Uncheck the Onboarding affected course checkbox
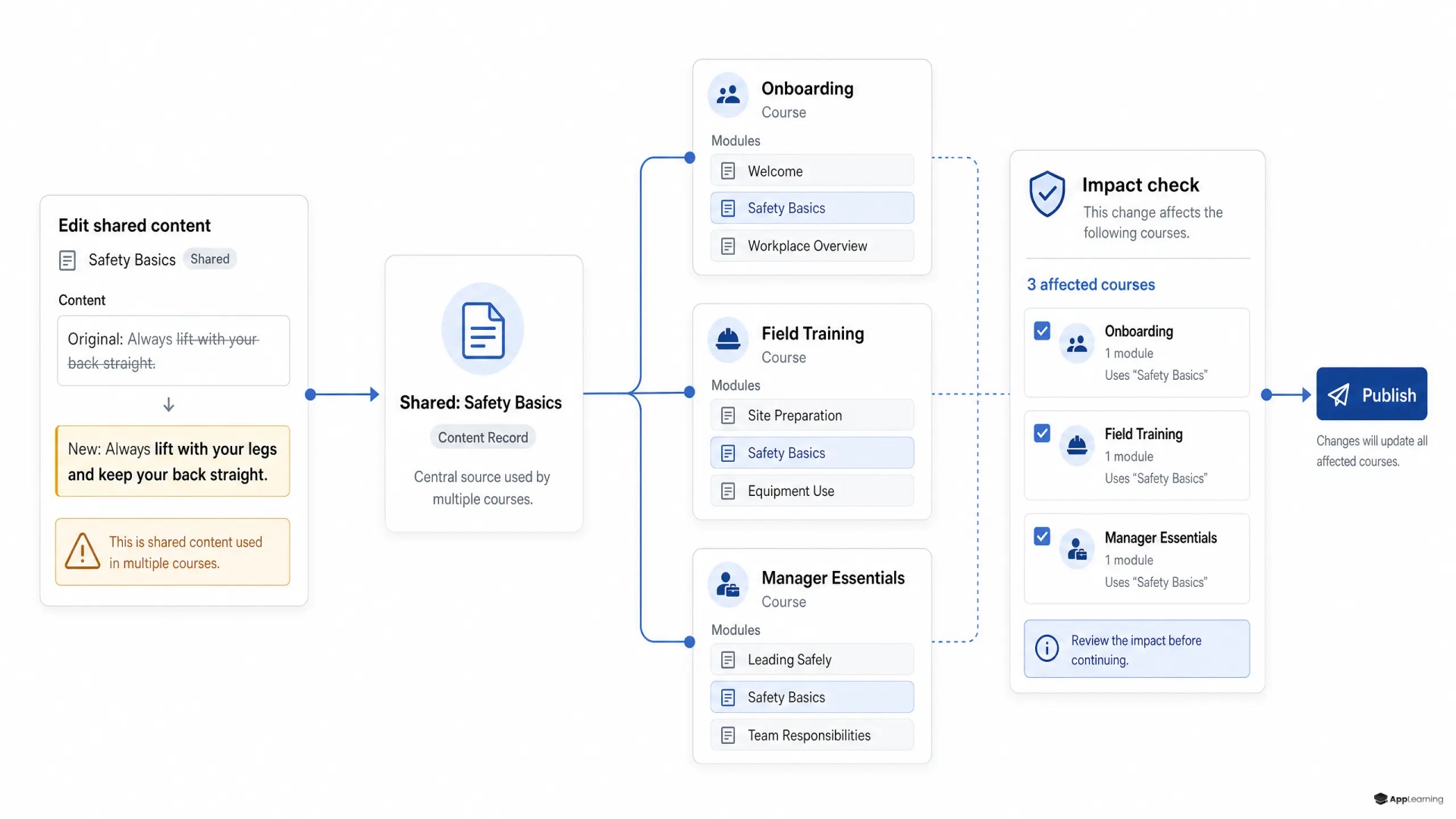The width and height of the screenshot is (1456, 819). click(x=1042, y=331)
